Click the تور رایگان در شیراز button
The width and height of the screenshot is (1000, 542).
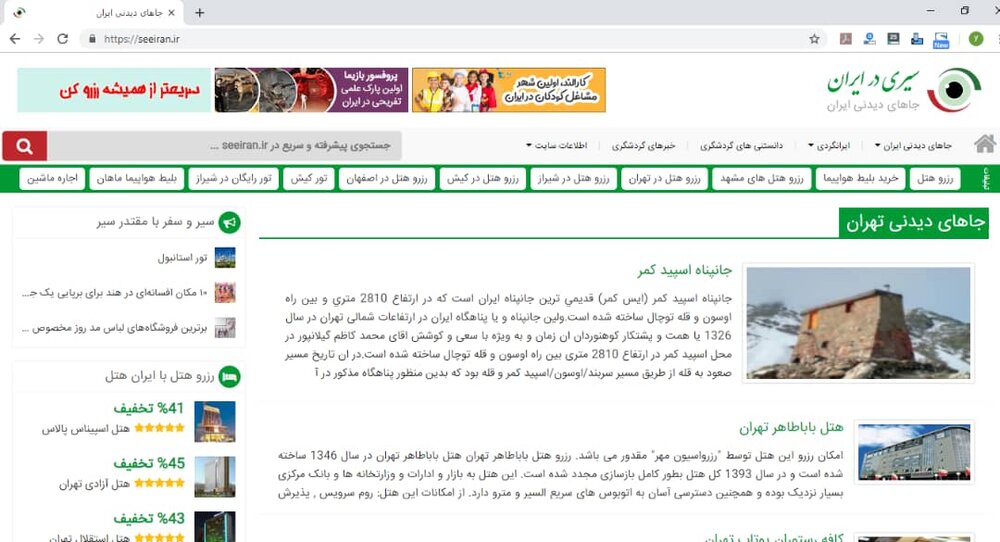pos(233,179)
